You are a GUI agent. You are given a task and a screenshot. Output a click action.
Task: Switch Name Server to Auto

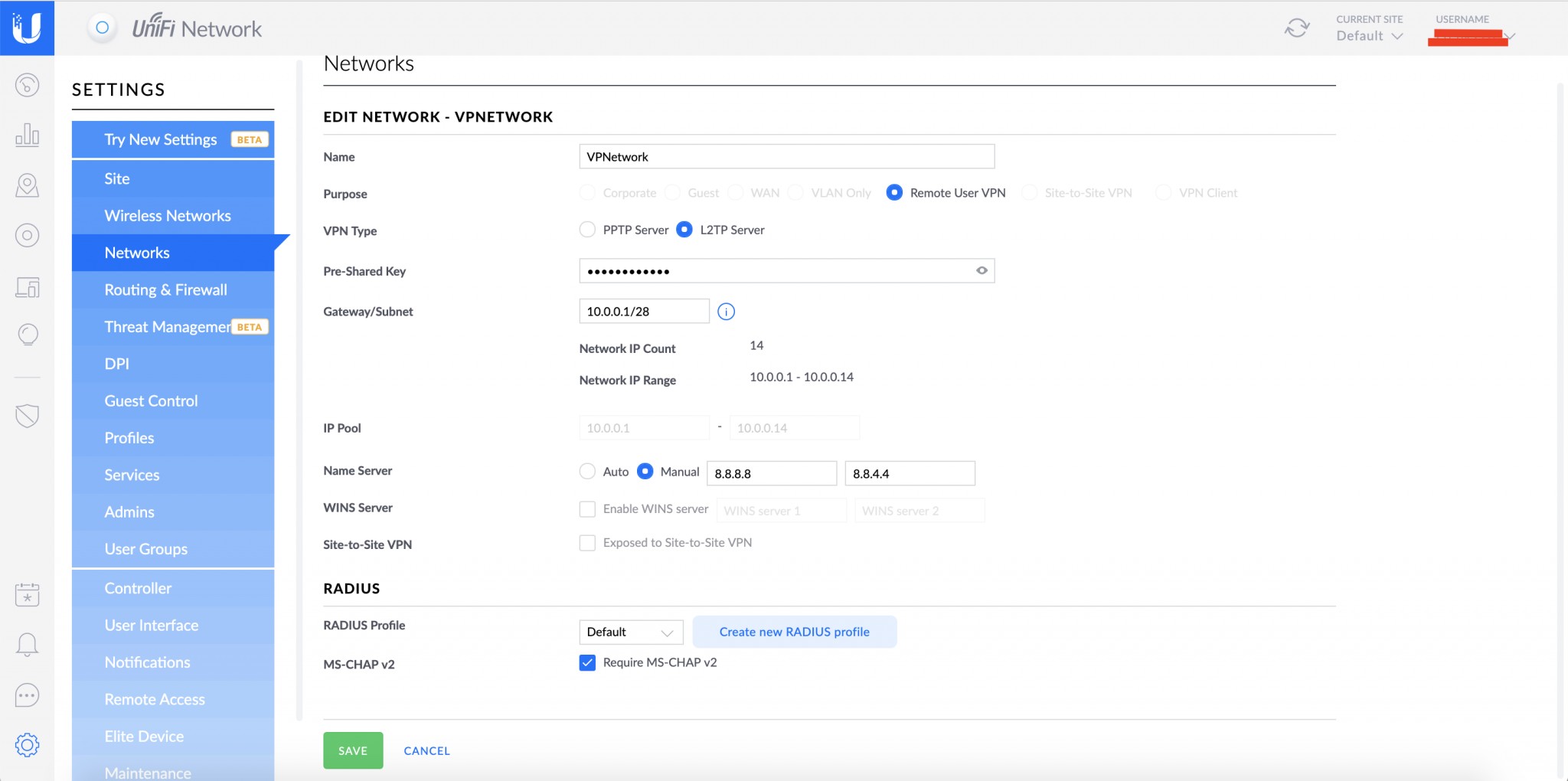tap(587, 471)
